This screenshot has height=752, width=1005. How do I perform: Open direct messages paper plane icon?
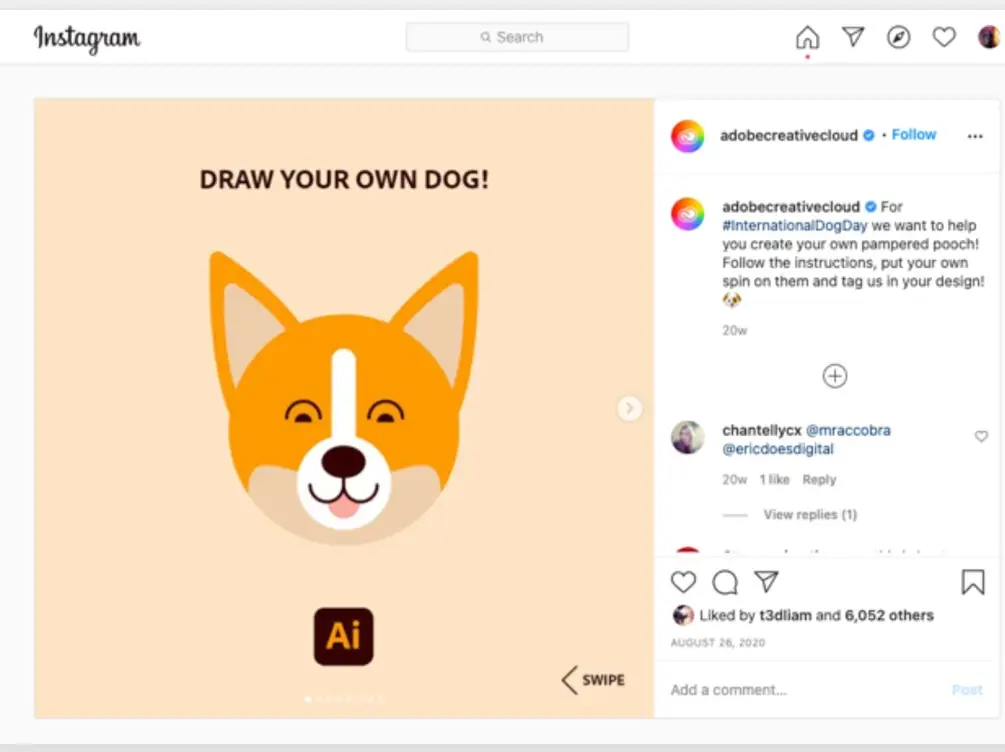coord(853,37)
